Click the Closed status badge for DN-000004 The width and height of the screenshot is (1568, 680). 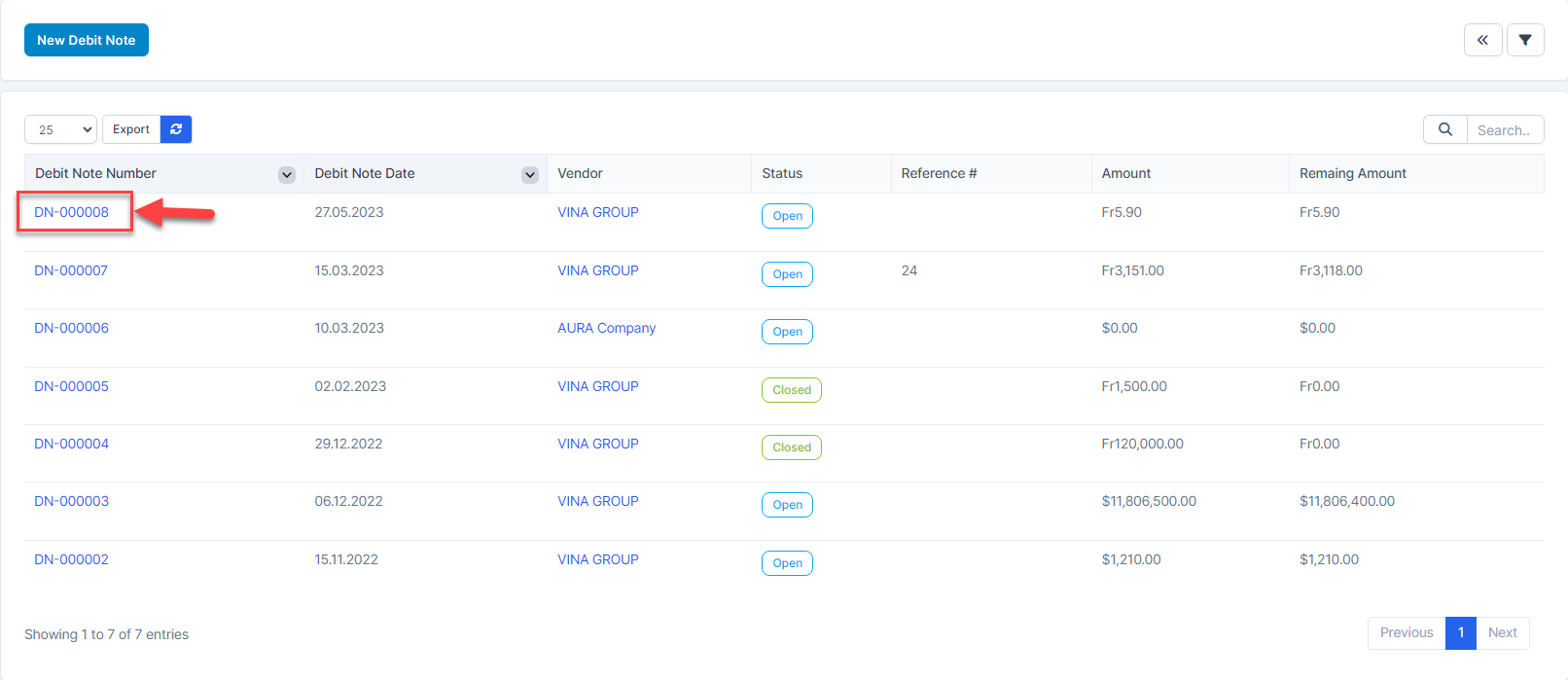(x=791, y=447)
